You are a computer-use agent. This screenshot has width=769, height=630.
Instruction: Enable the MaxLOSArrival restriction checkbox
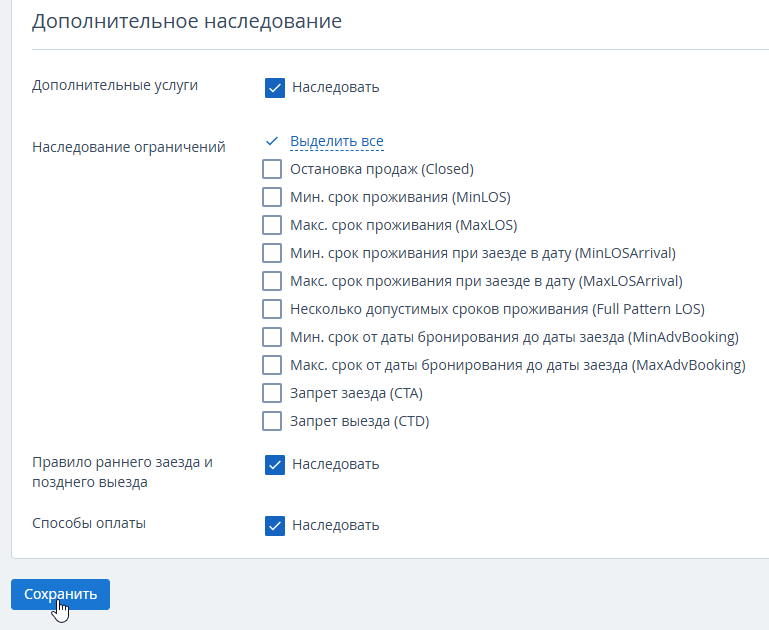(x=272, y=281)
